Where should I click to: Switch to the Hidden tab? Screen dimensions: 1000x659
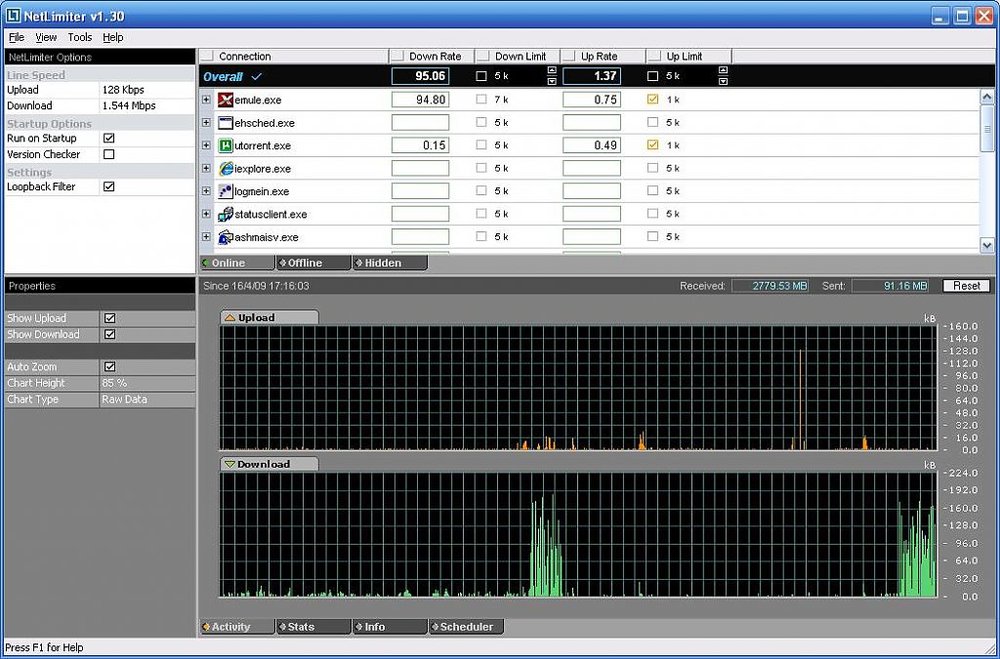pyautogui.click(x=390, y=263)
